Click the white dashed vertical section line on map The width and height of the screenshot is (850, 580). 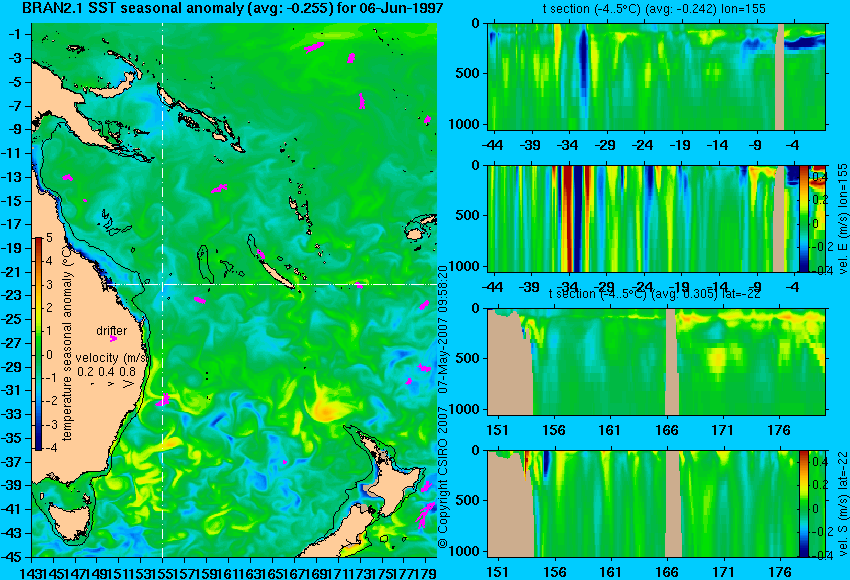(163, 290)
